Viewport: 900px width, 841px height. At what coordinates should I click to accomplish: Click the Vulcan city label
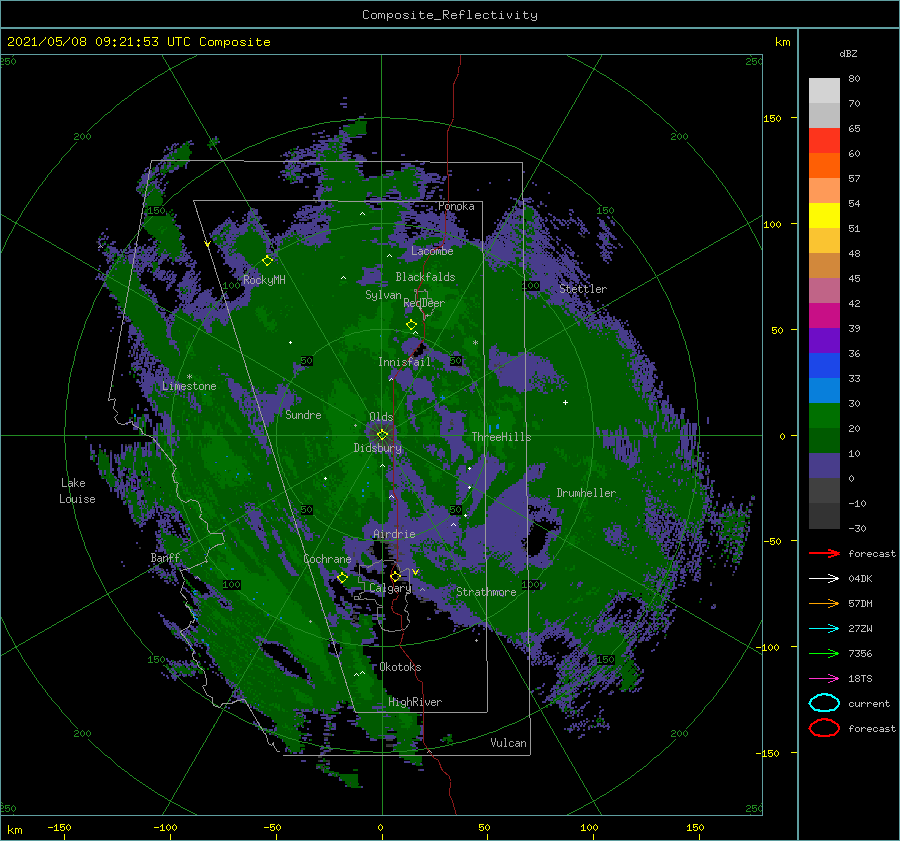pos(508,743)
